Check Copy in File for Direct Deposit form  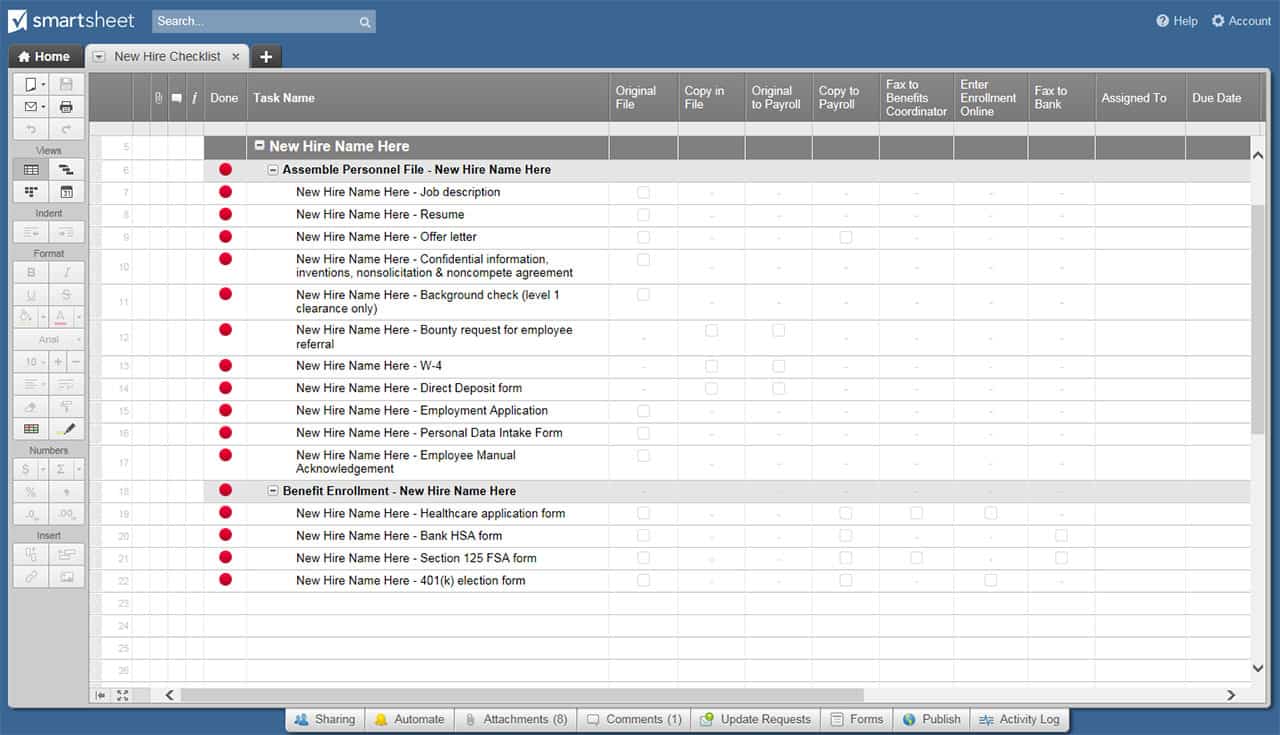click(711, 388)
